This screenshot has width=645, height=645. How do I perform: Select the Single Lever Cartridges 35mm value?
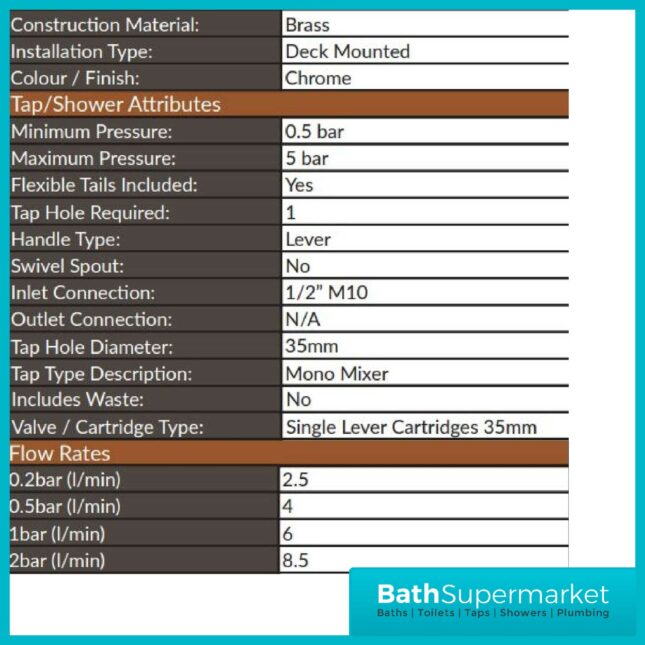[425, 427]
